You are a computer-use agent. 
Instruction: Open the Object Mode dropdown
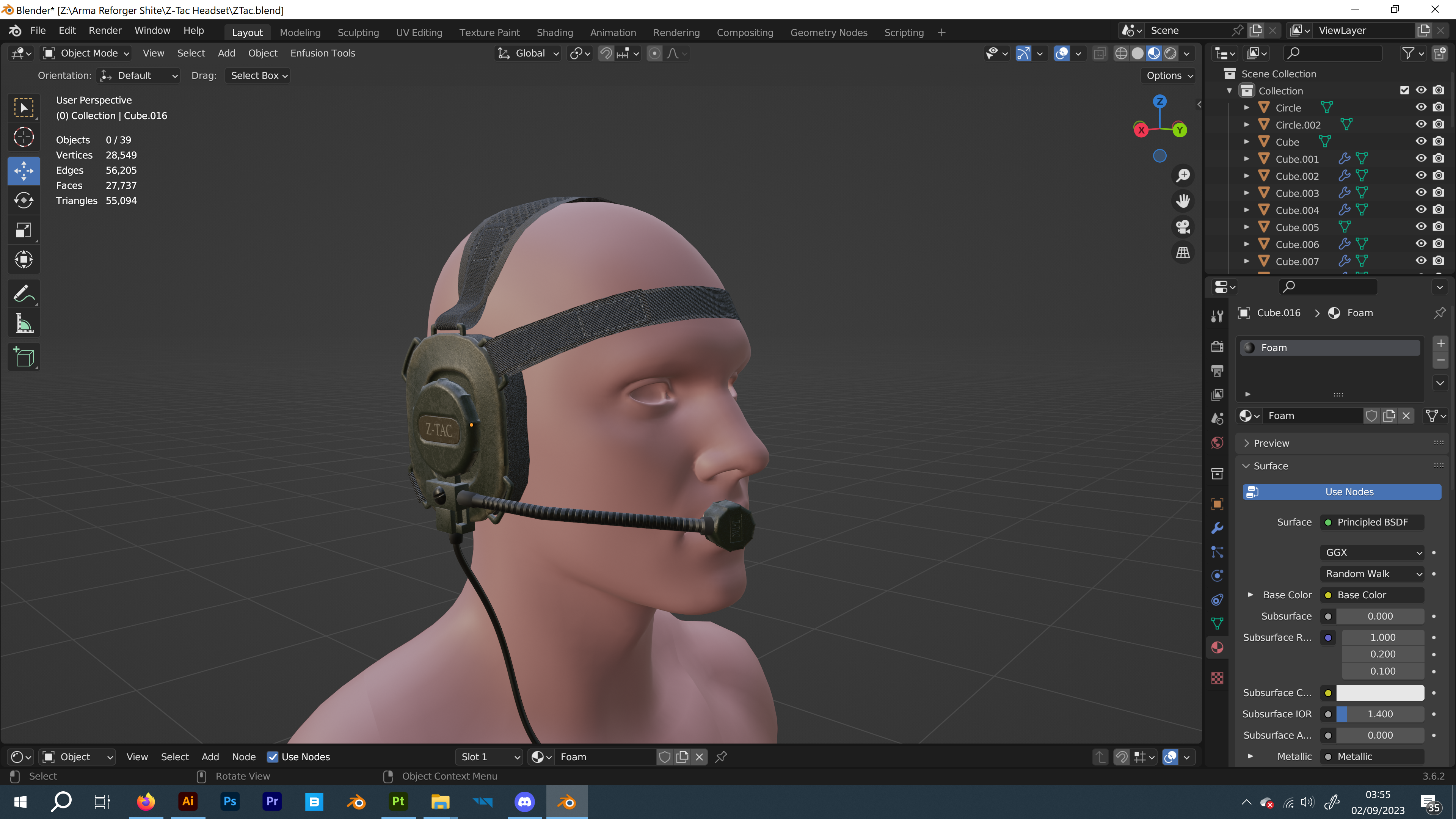(87, 53)
